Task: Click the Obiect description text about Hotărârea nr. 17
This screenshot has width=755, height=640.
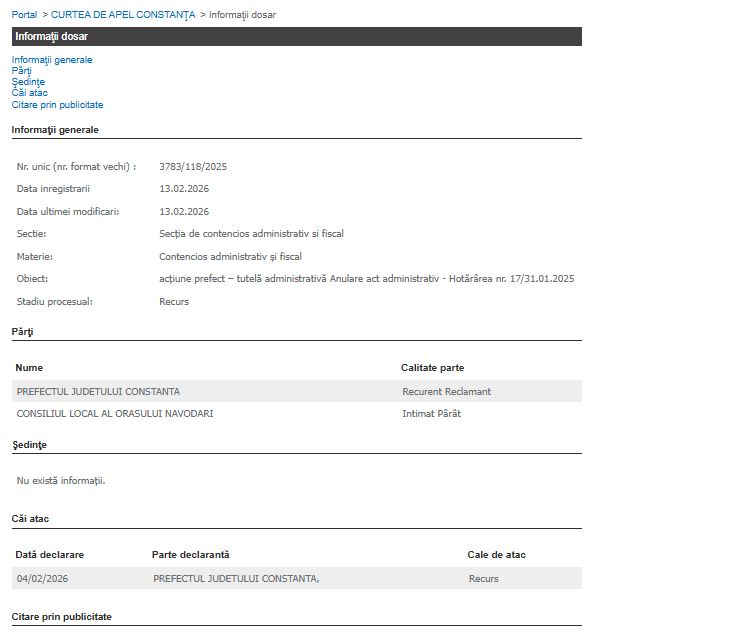Action: (x=366, y=279)
